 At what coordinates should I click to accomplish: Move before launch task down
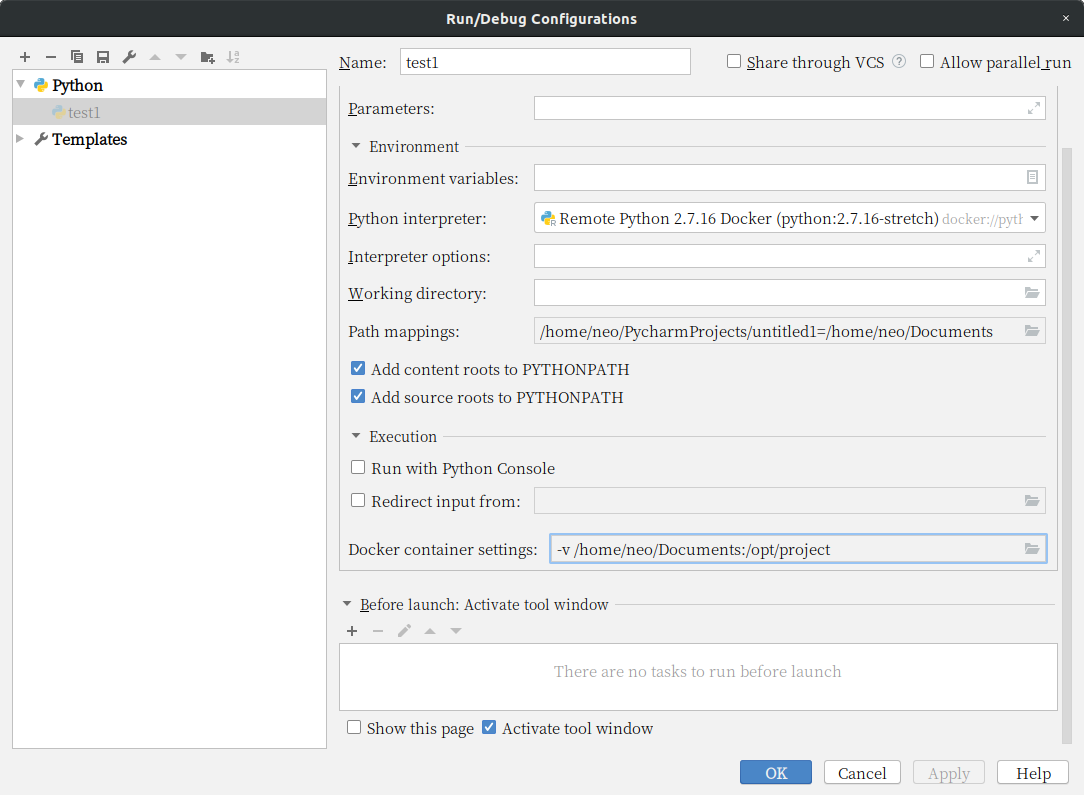coord(456,631)
